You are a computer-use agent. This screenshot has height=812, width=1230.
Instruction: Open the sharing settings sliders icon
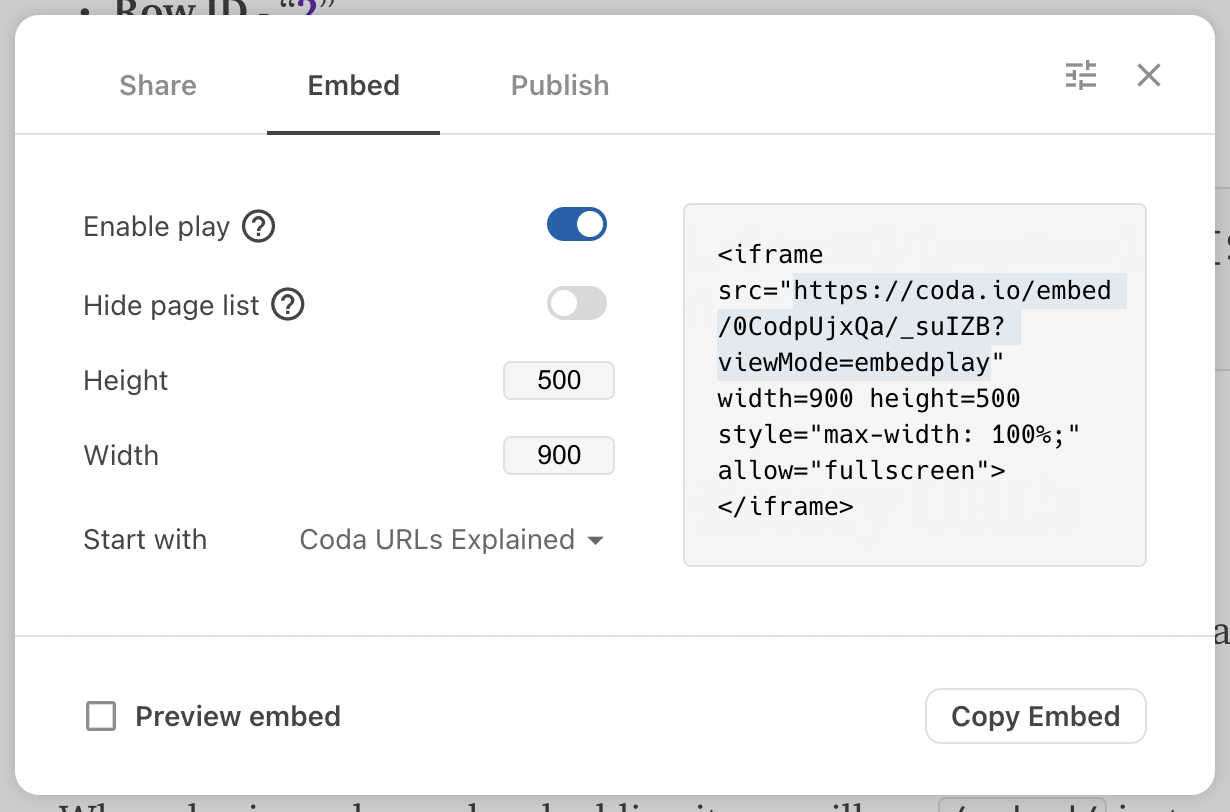pyautogui.click(x=1081, y=76)
